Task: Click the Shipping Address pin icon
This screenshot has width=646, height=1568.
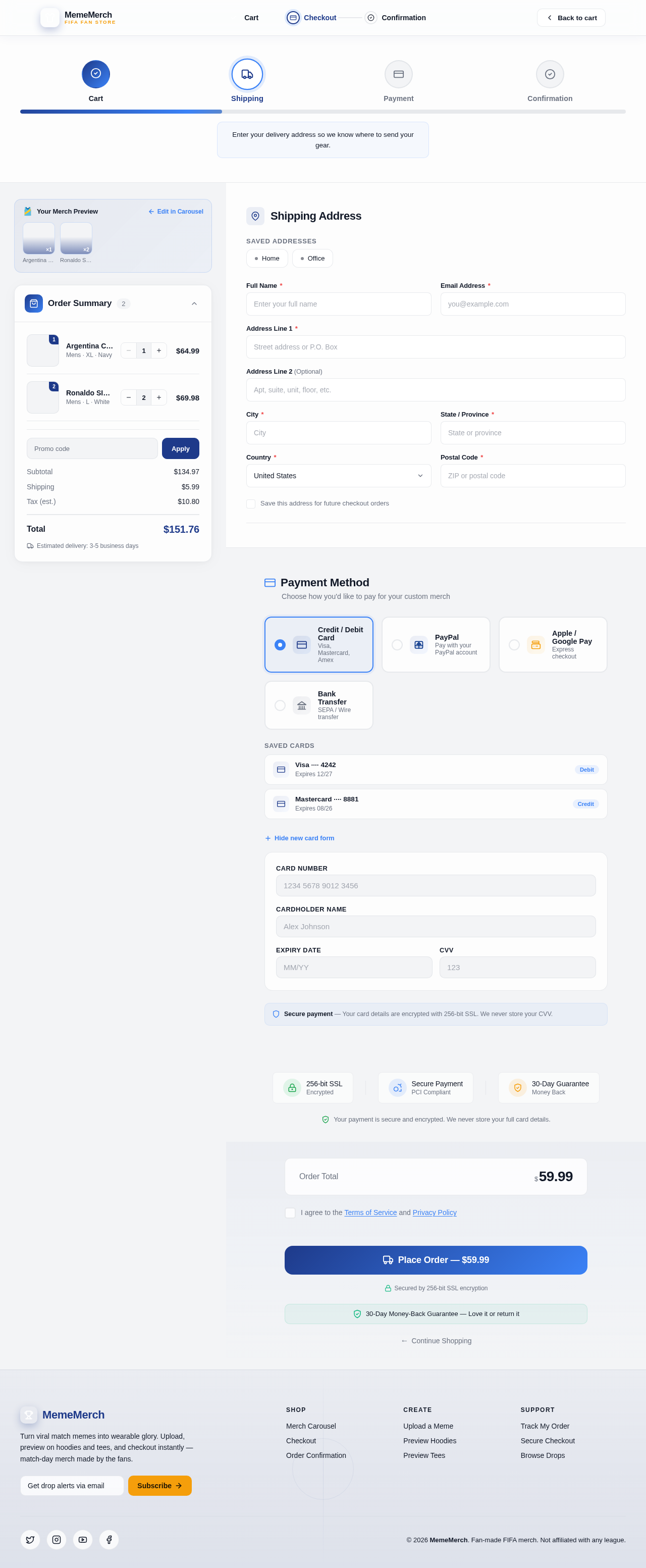Action: [x=255, y=216]
